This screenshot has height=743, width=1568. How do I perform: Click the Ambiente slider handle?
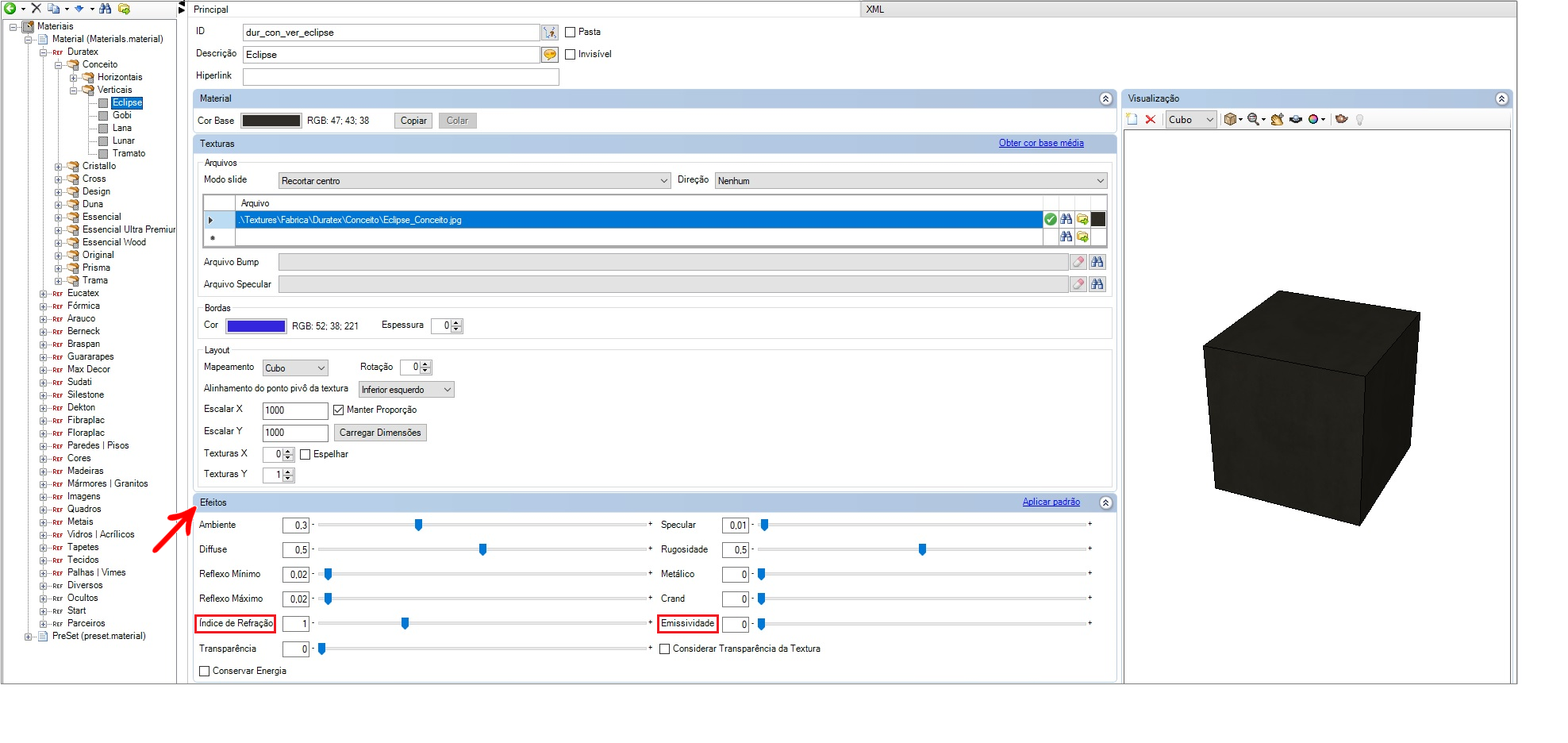418,525
